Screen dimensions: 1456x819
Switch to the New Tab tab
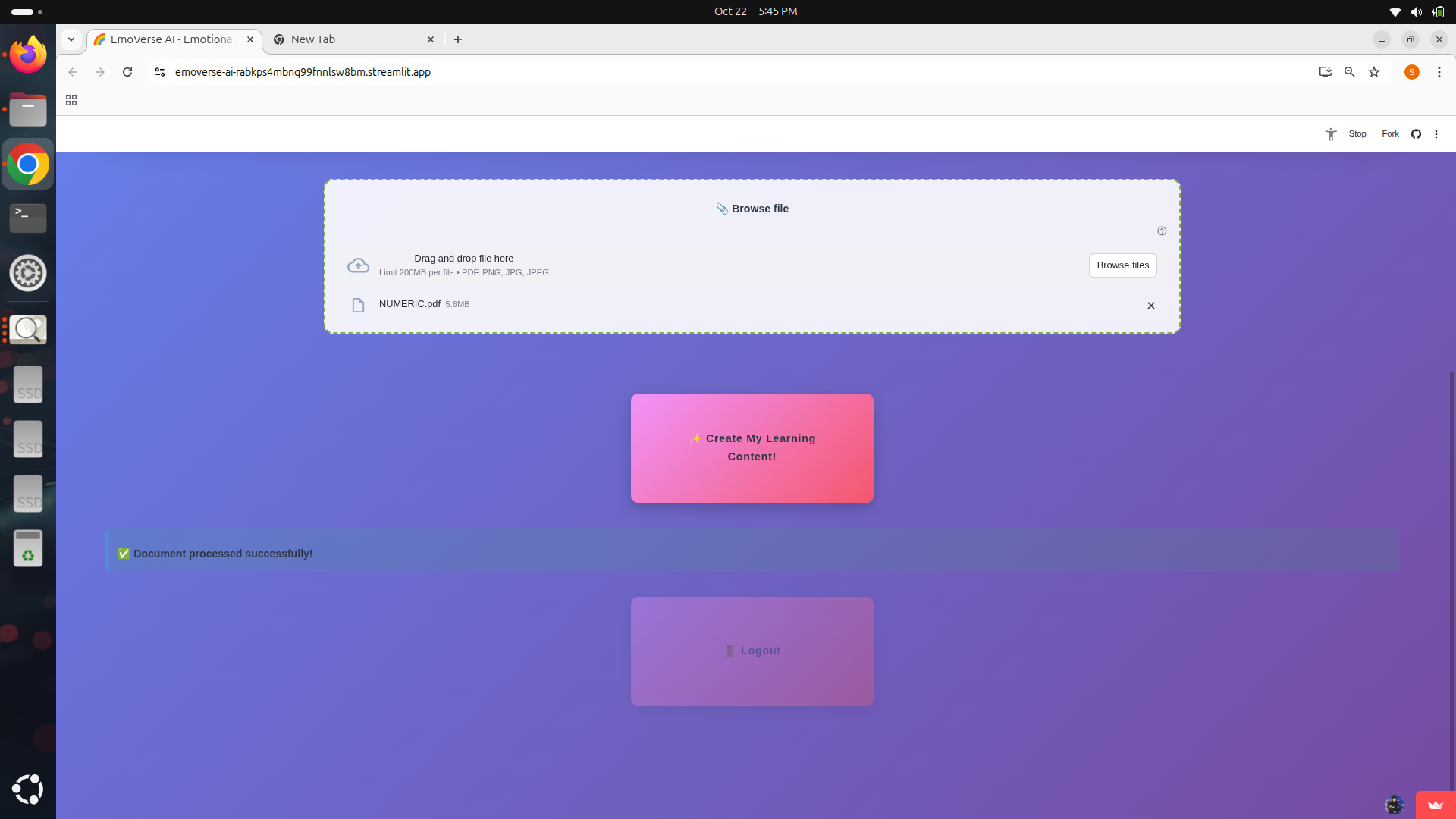click(x=349, y=39)
